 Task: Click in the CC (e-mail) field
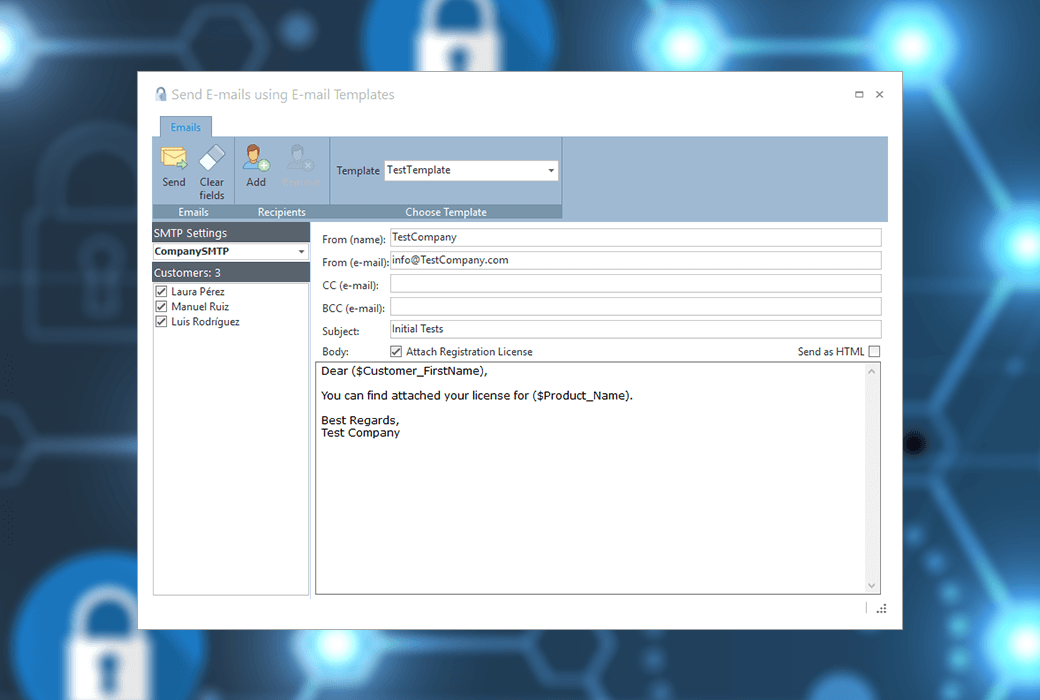635,285
